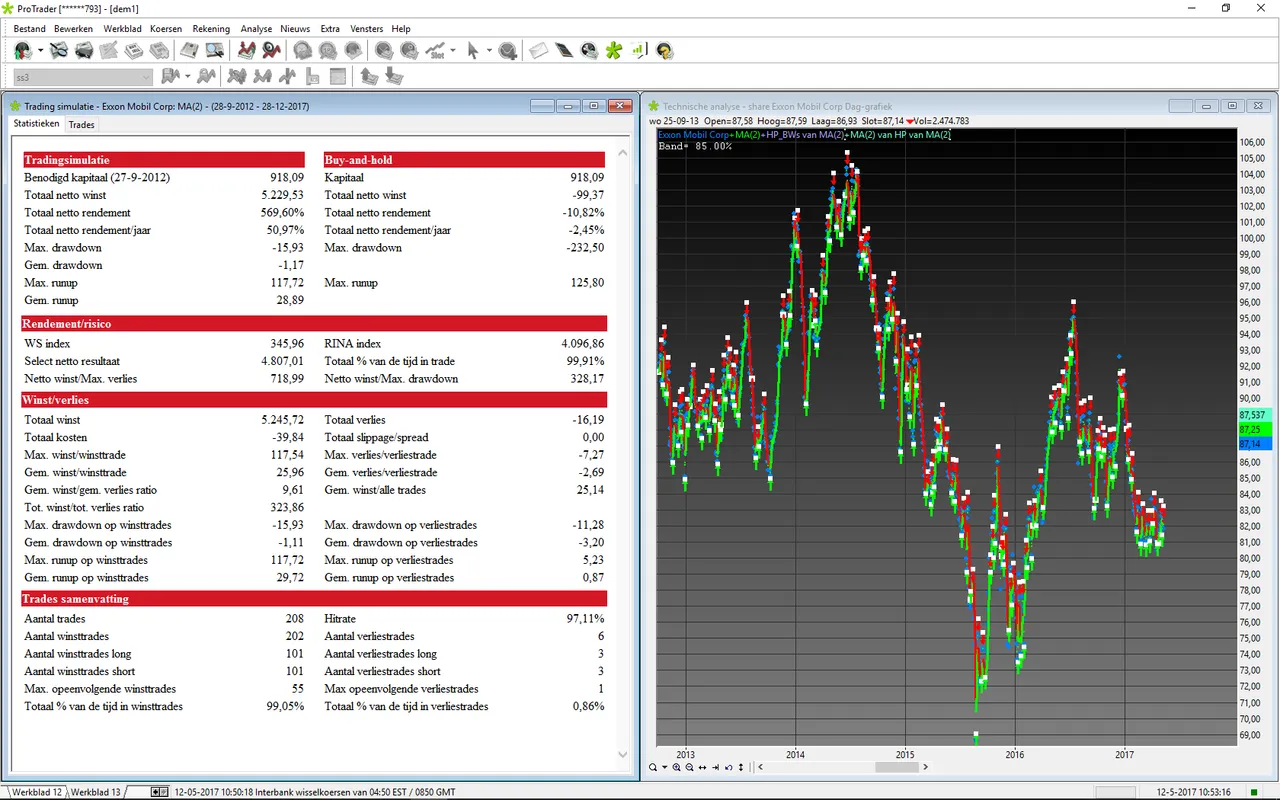Click the worksheet add icons in status bar

pyautogui.click(x=159, y=792)
